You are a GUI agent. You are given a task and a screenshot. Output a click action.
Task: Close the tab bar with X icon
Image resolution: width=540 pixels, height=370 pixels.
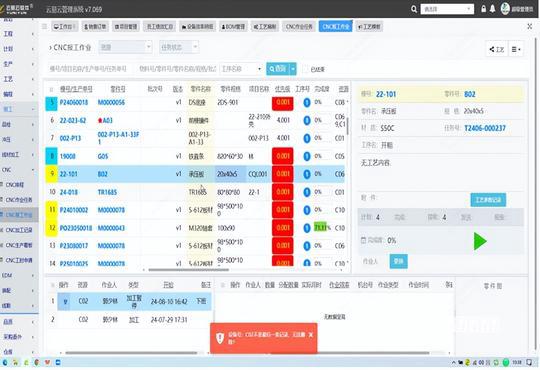click(530, 26)
